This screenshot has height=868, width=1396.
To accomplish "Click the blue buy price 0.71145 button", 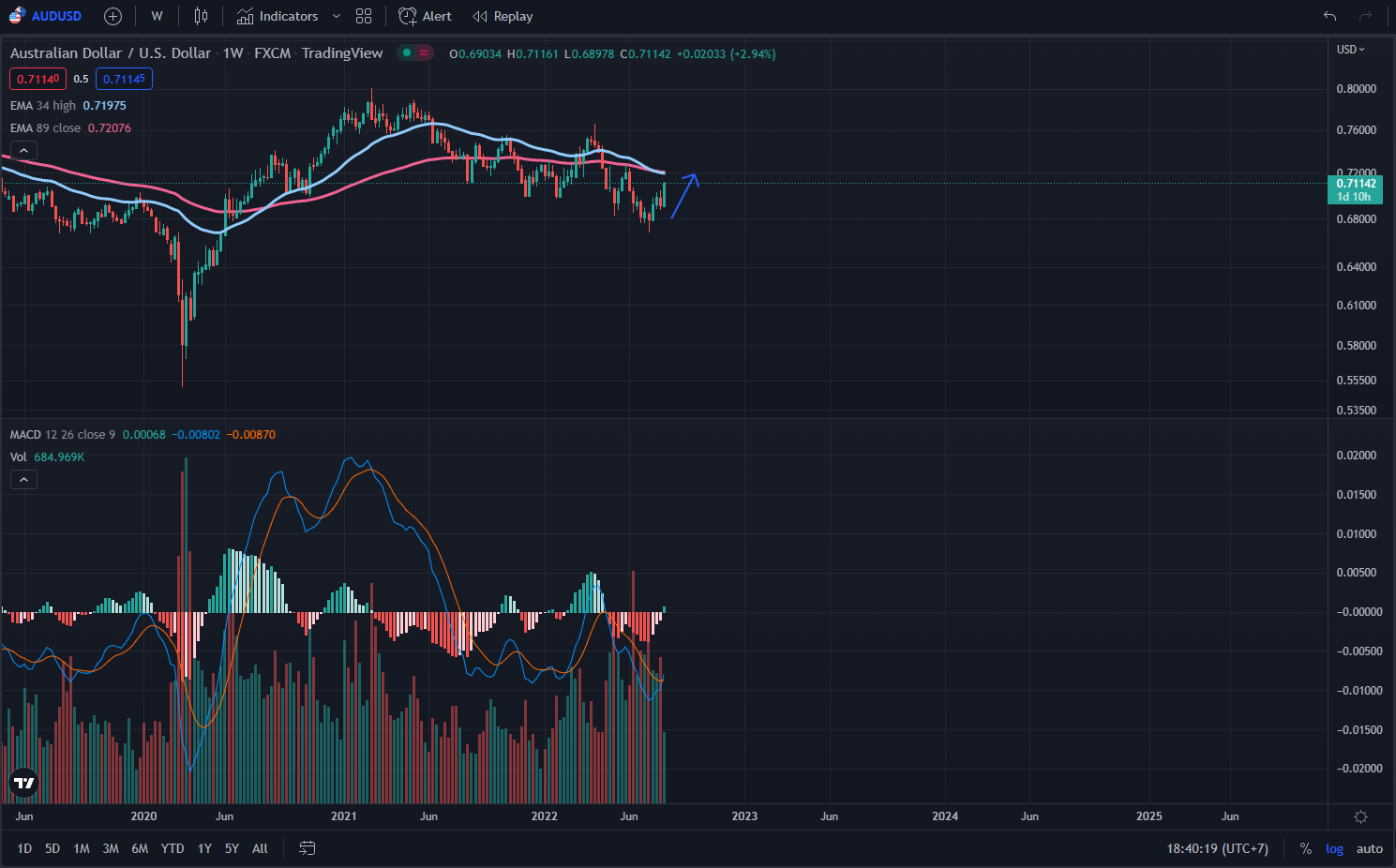I will click(124, 79).
